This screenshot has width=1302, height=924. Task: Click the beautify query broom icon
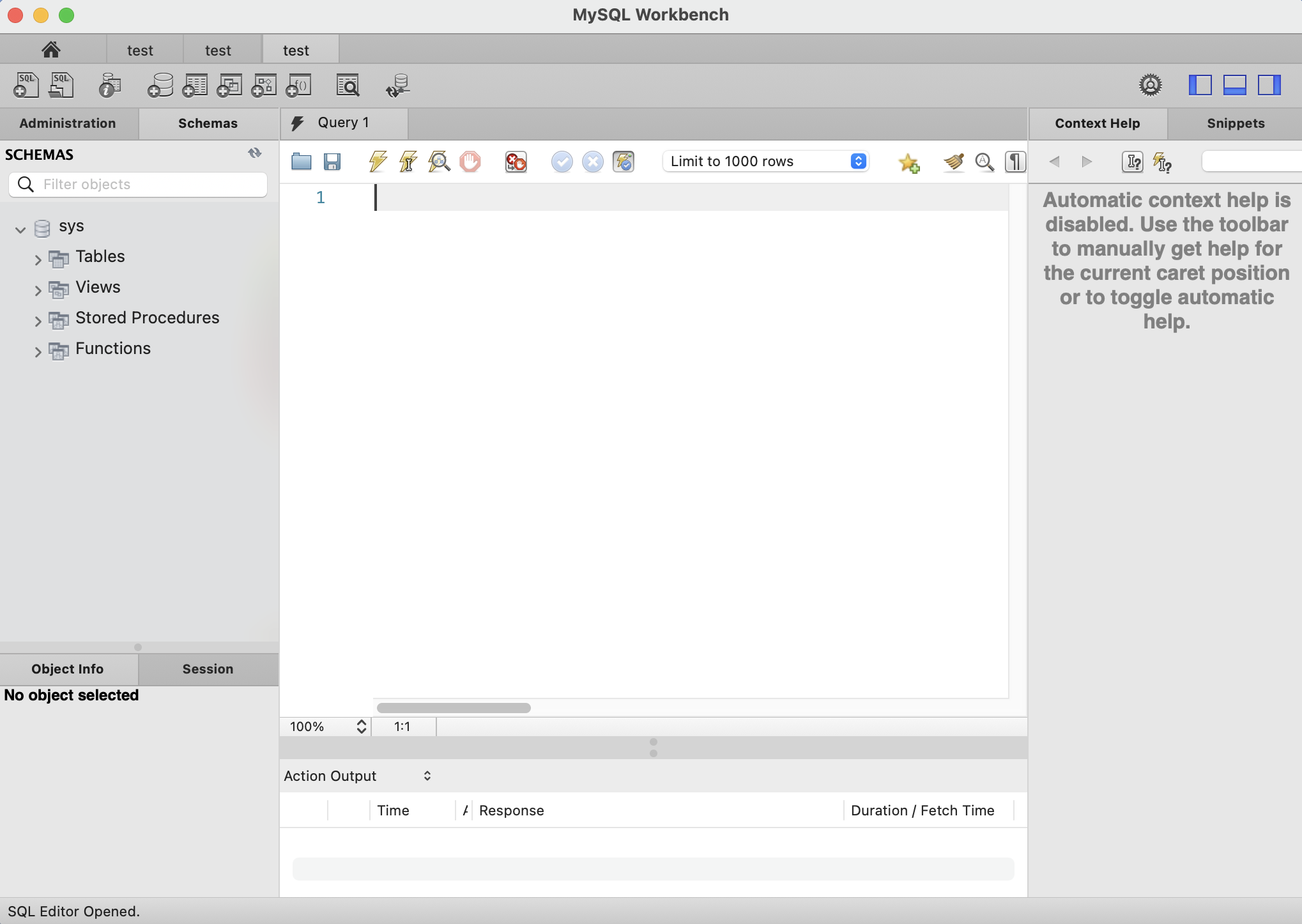953,162
